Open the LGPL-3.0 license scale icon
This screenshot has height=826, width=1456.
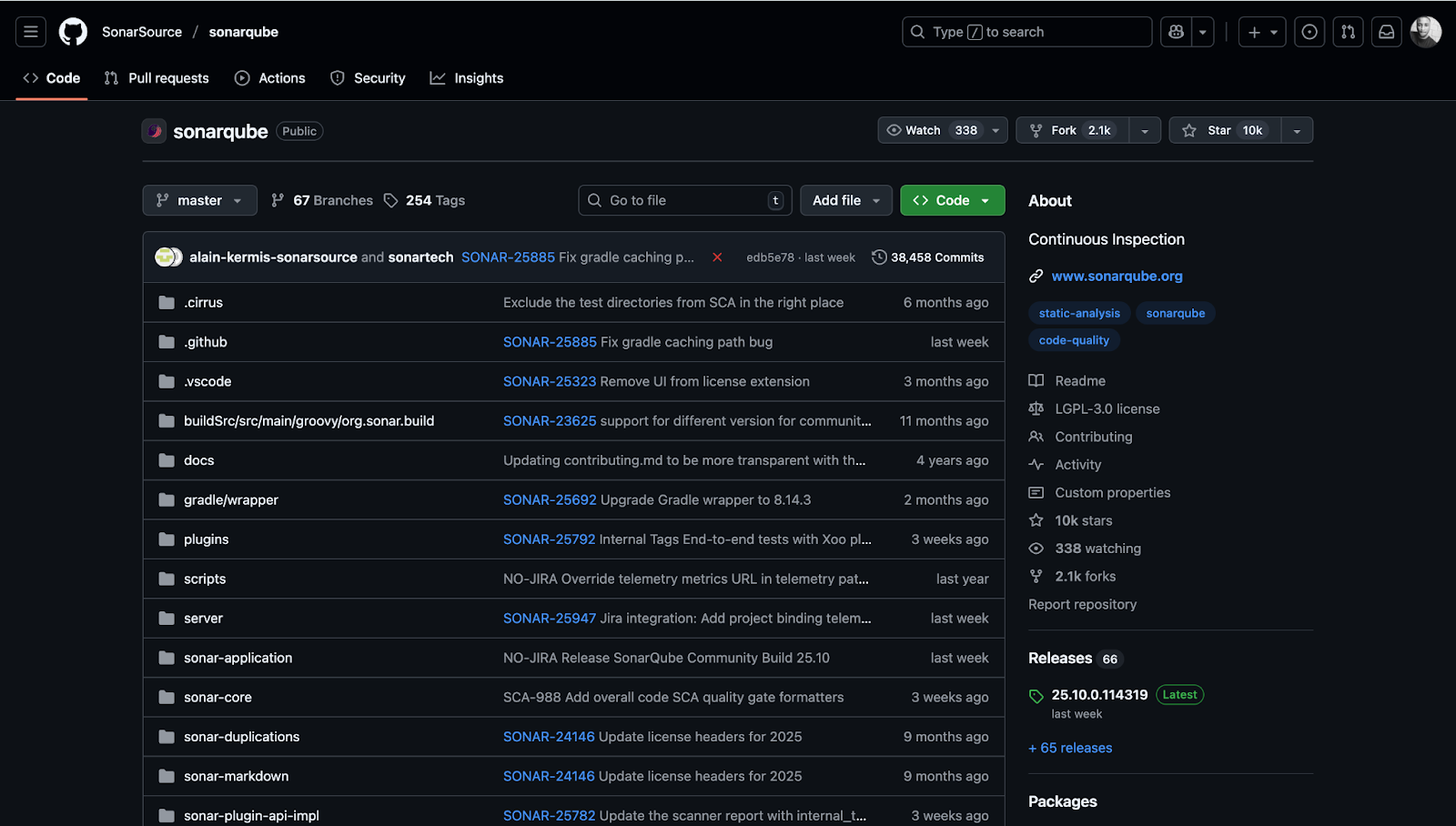[x=1036, y=408]
